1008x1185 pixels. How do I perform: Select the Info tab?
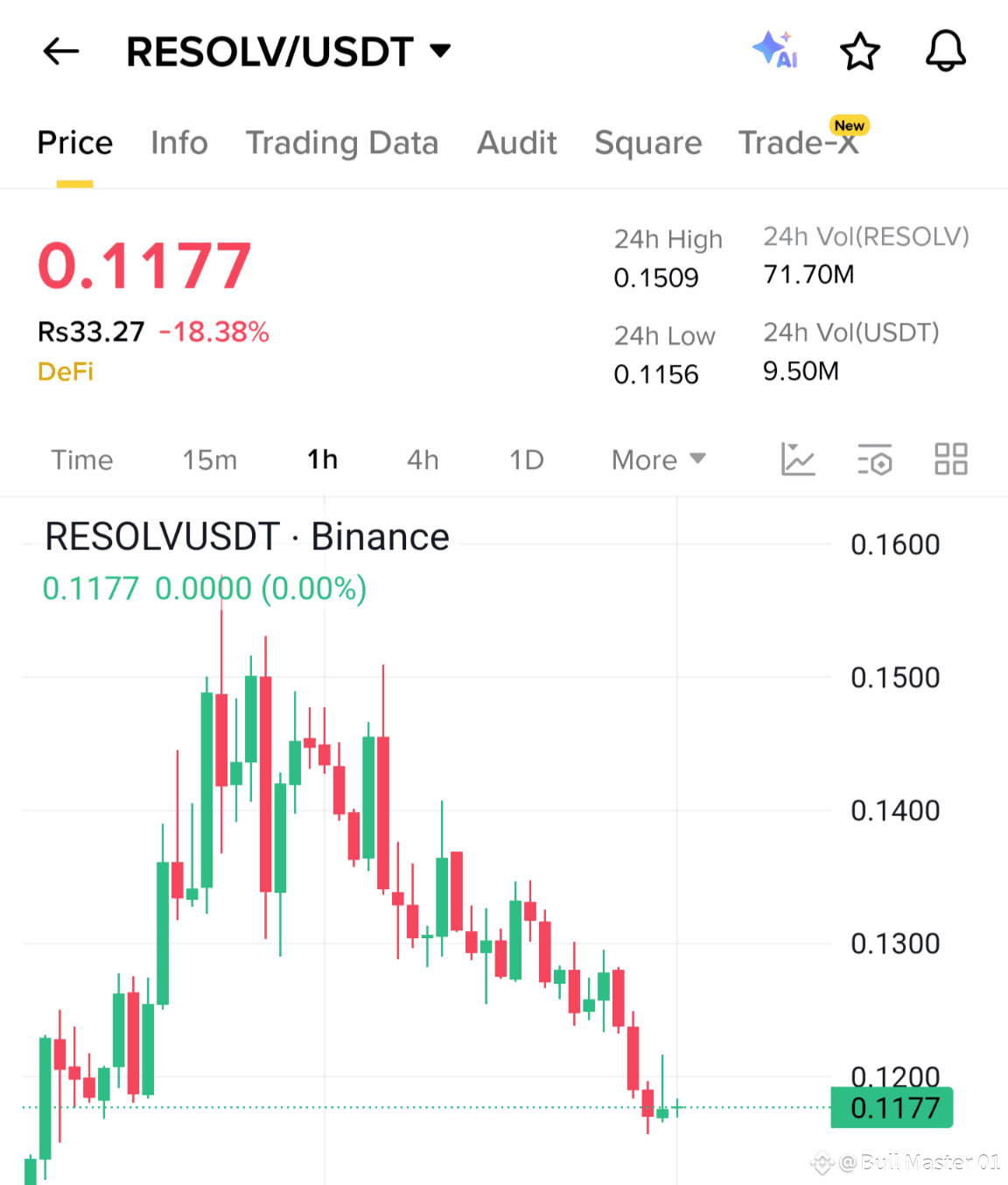tap(178, 143)
